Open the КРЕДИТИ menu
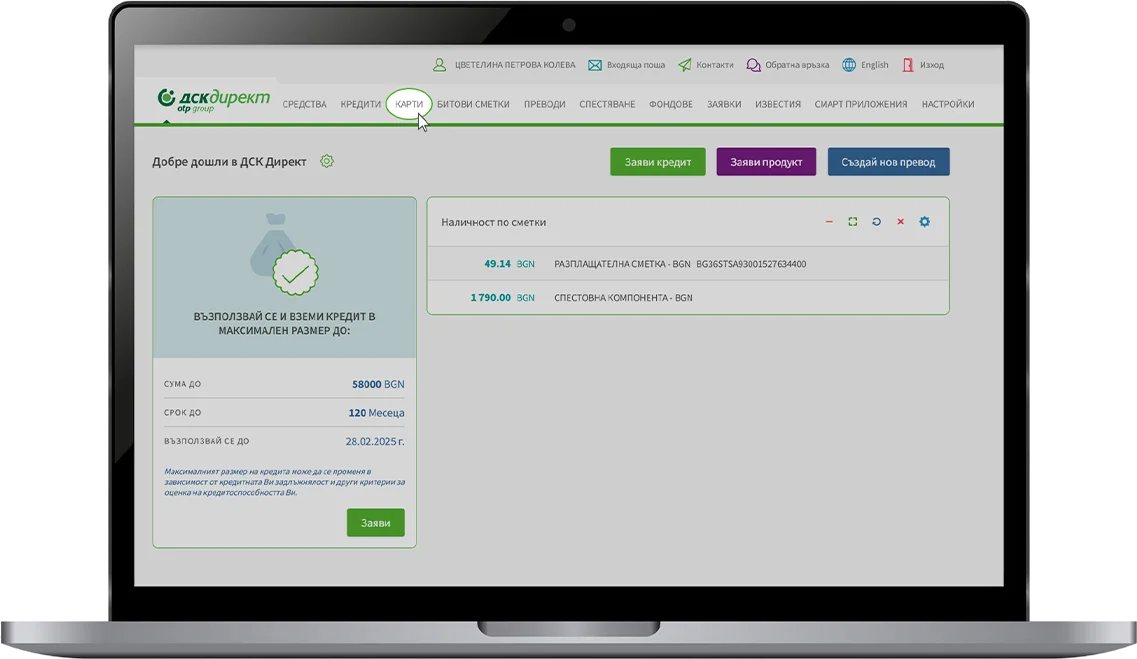Viewport: 1137px width, 659px height. (360, 104)
